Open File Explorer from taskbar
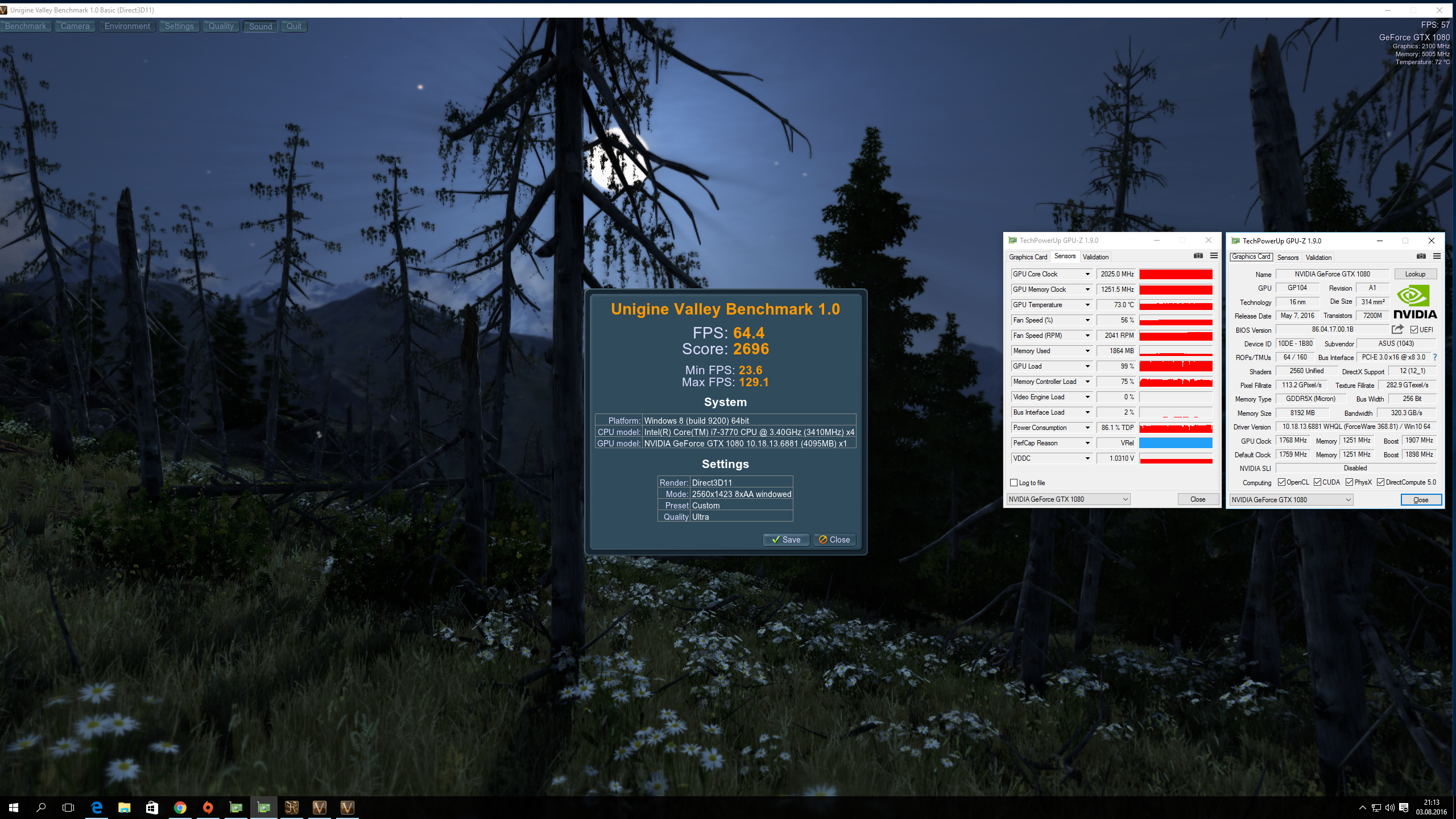This screenshot has width=1456, height=819. (x=125, y=808)
